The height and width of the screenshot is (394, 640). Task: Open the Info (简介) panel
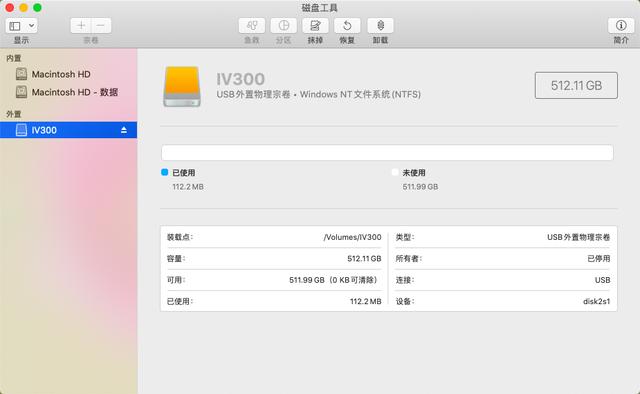click(x=621, y=26)
